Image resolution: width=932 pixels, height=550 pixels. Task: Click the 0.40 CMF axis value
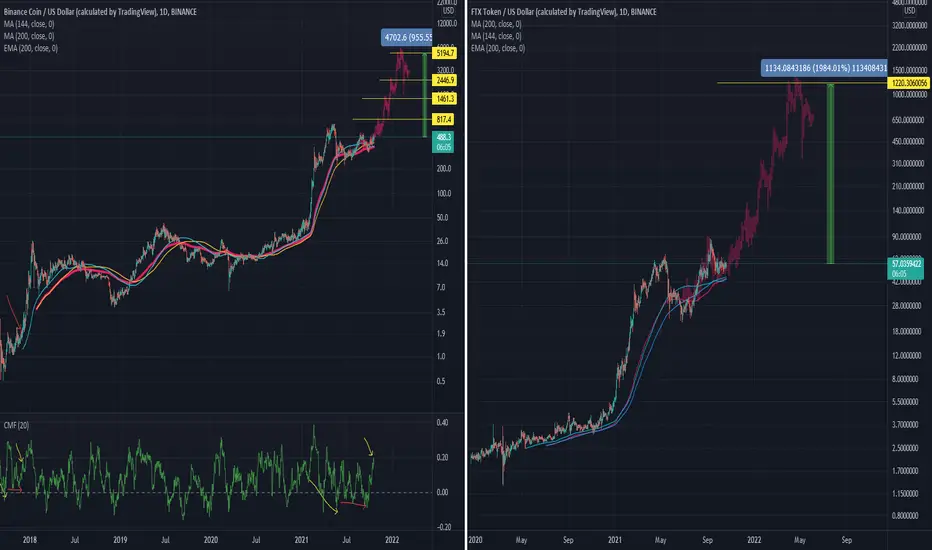442,422
